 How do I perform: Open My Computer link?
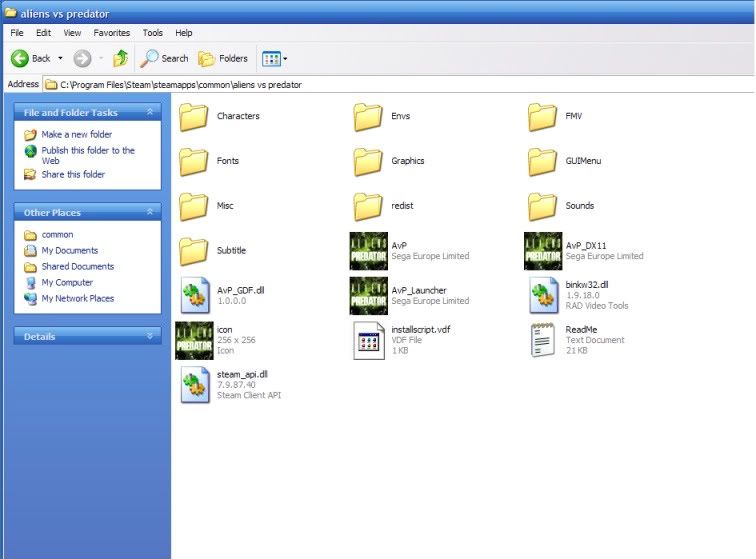click(x=67, y=283)
